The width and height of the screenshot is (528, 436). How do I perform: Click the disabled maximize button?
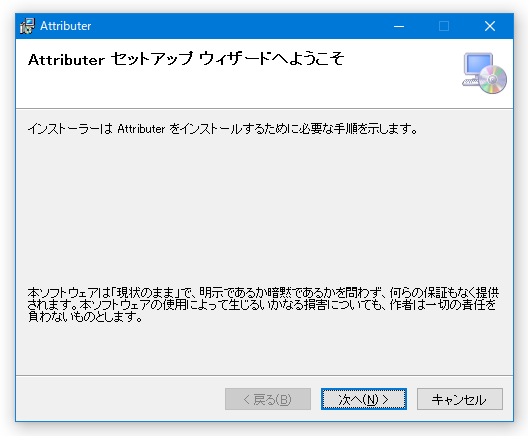pos(444,26)
